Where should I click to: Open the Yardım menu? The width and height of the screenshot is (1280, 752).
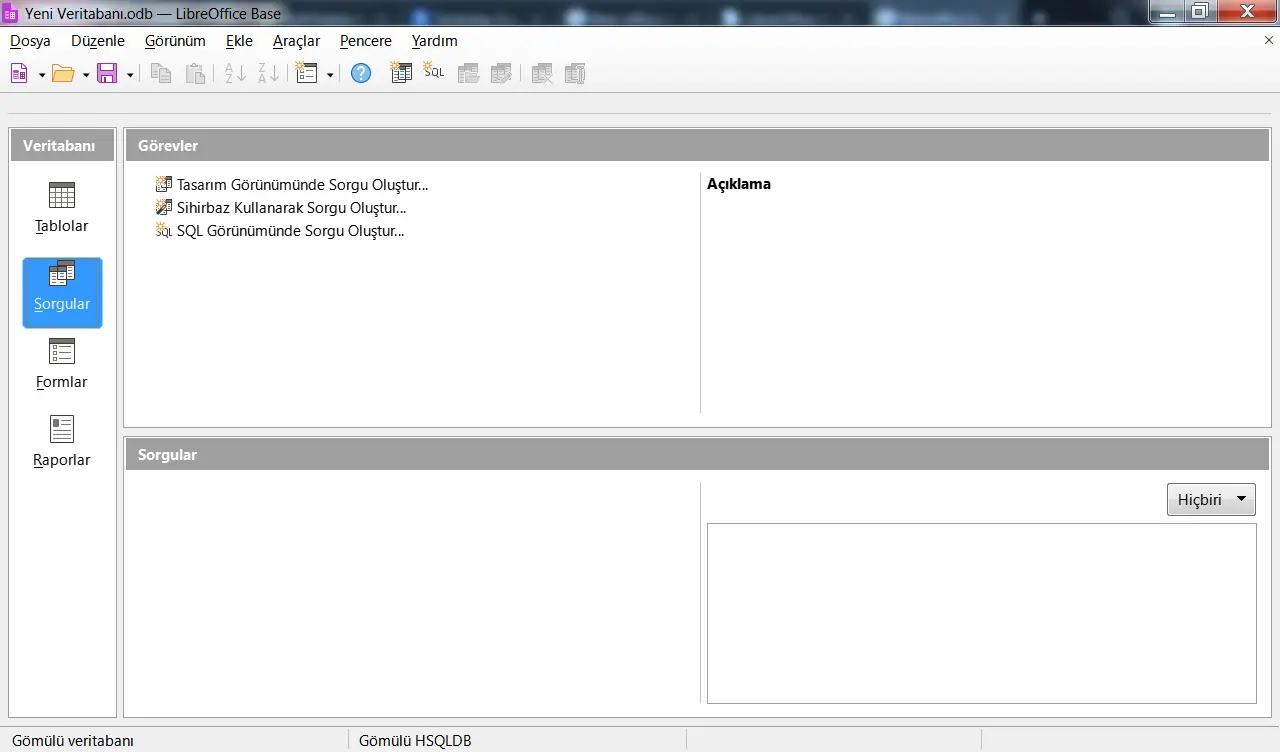click(x=435, y=41)
